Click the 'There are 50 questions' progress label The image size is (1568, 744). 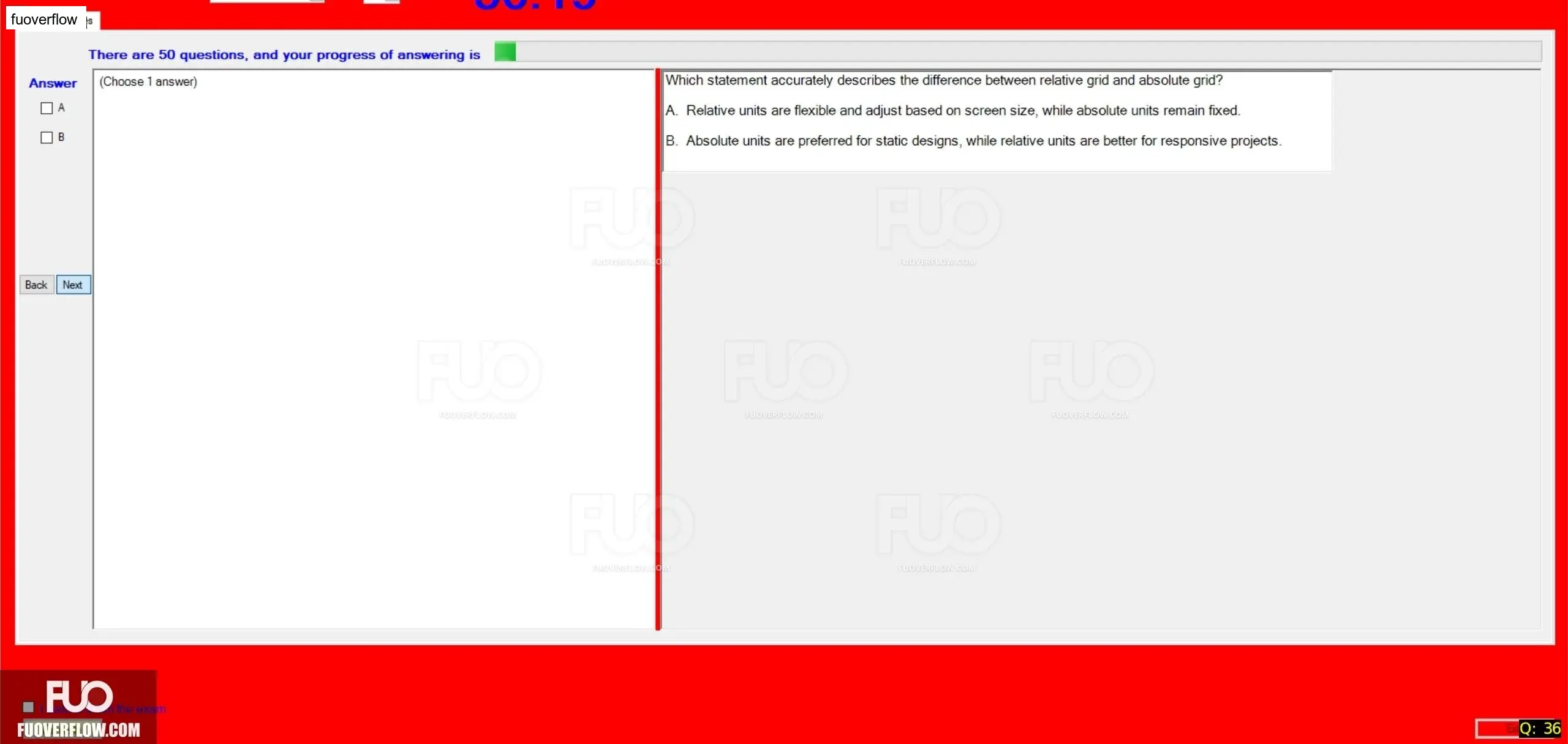pyautogui.click(x=284, y=54)
